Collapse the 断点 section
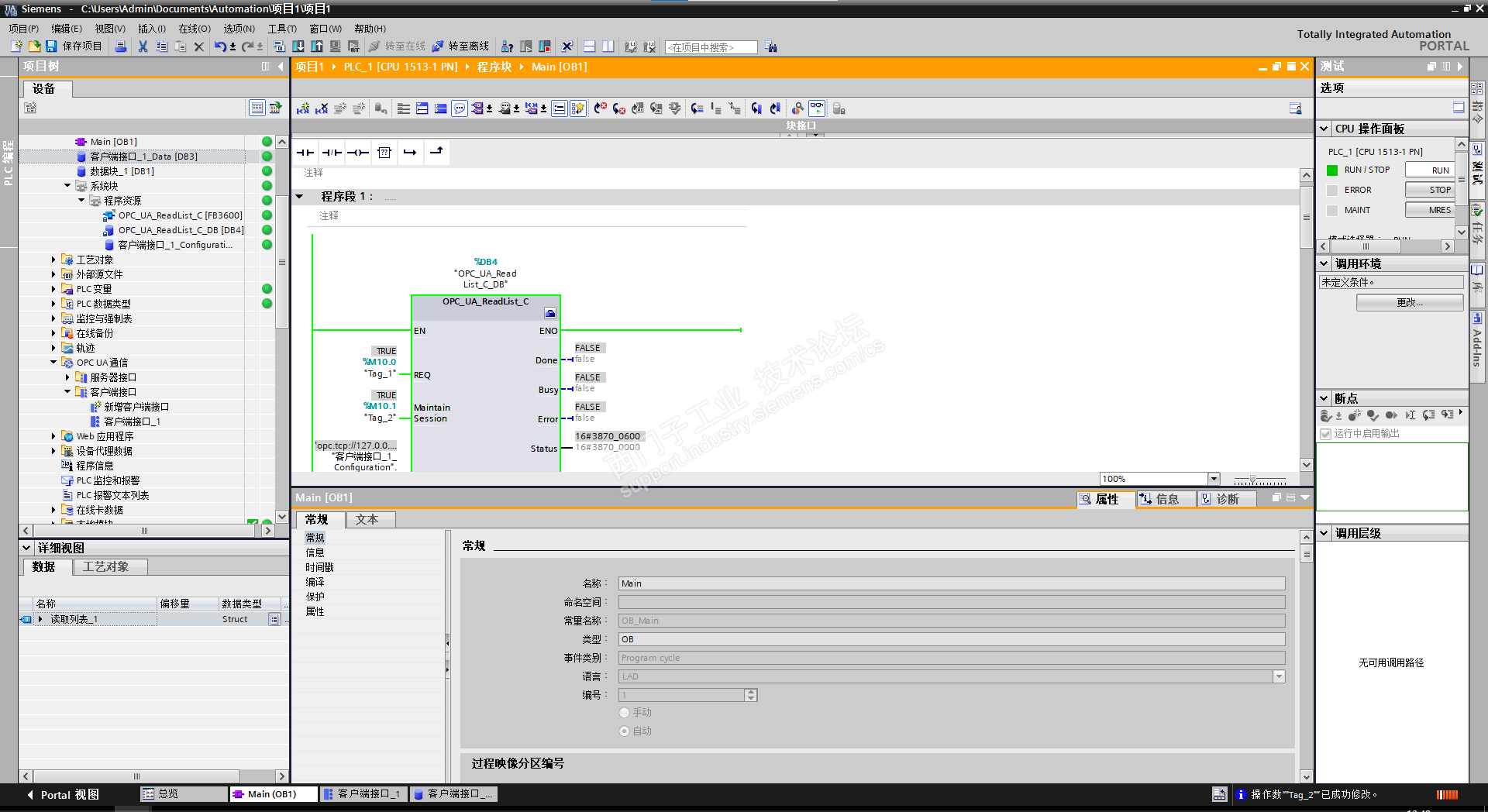Image resolution: width=1488 pixels, height=812 pixels. tap(1324, 398)
